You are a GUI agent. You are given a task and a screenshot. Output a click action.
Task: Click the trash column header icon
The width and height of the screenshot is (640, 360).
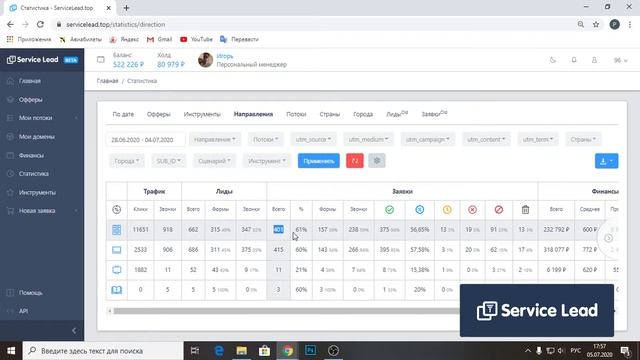[525, 209]
